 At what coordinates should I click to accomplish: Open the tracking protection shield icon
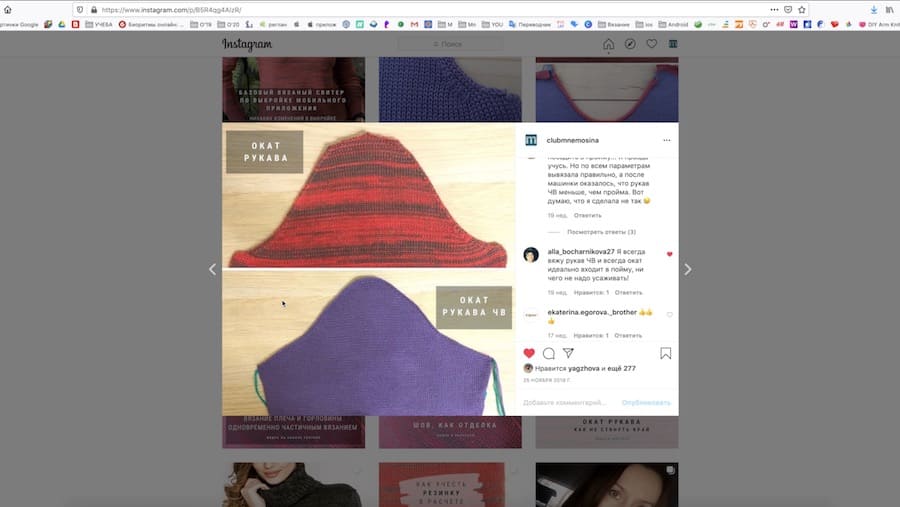(80, 10)
